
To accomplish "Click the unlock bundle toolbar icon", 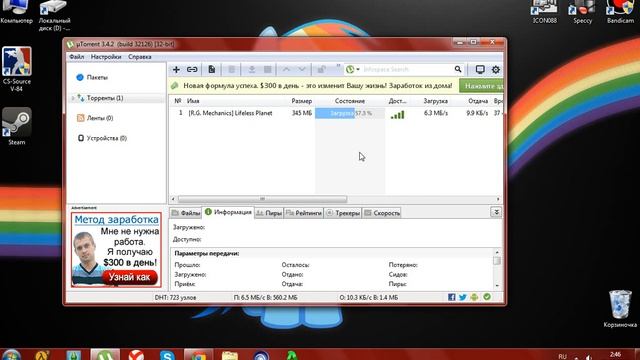I will click(x=322, y=70).
